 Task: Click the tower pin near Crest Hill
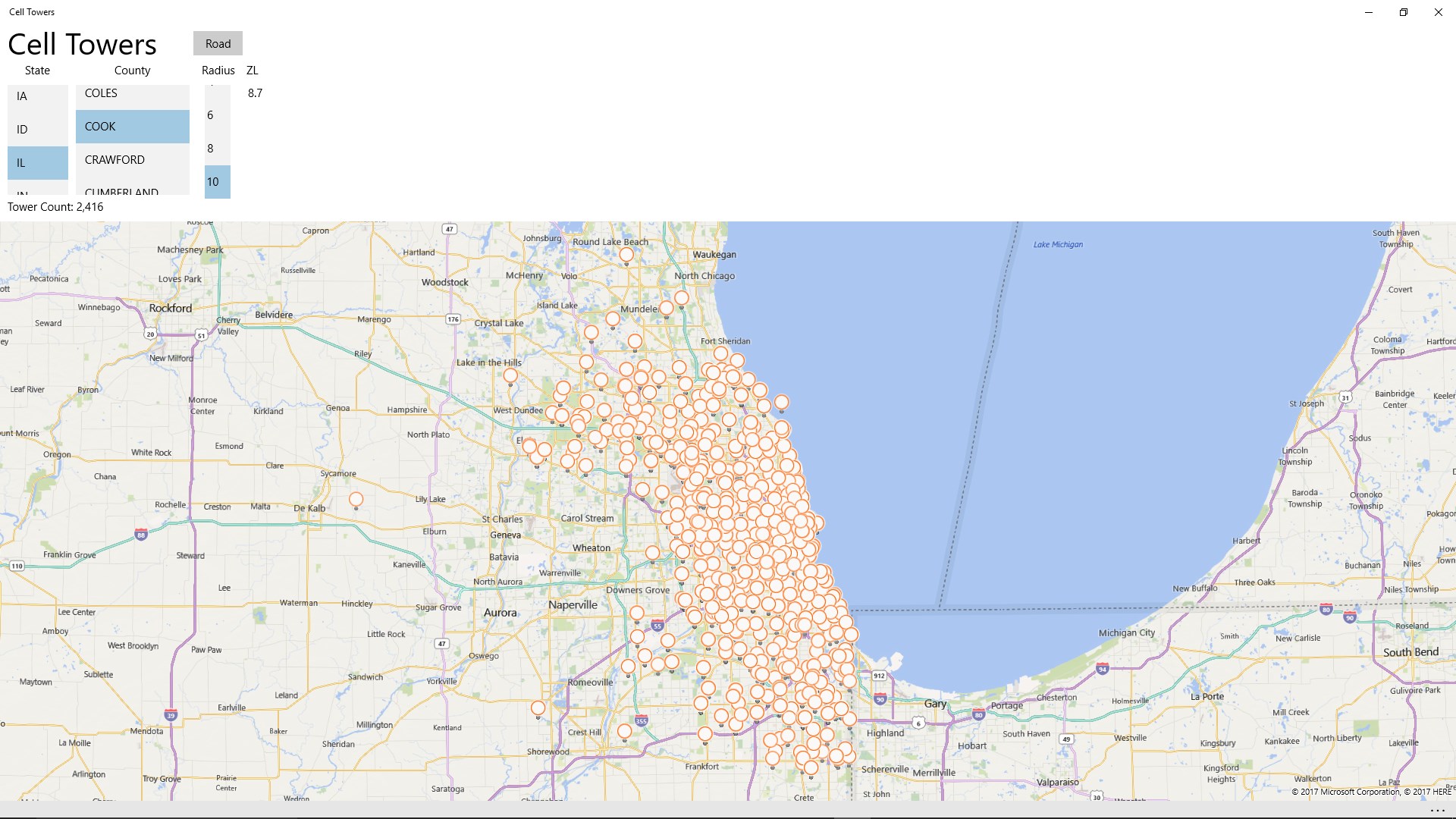click(624, 731)
